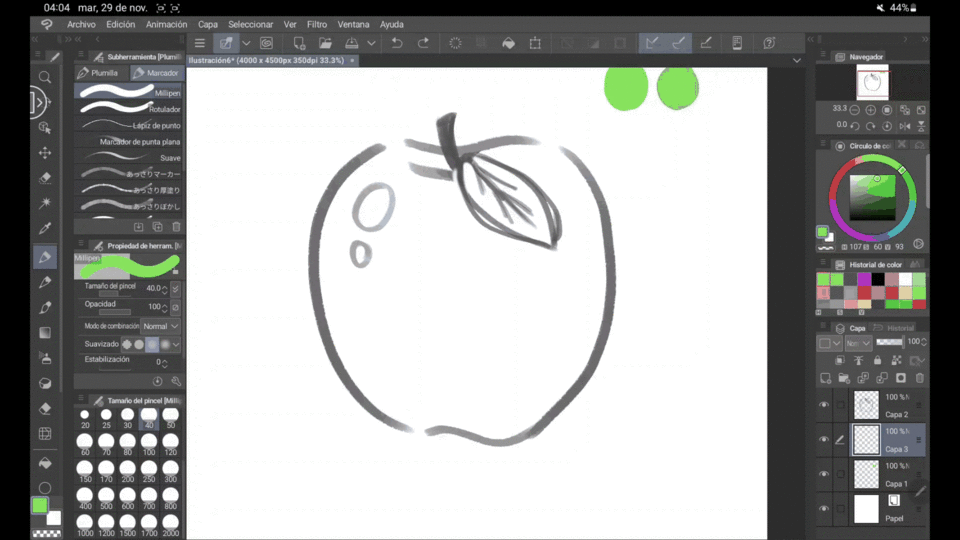Select the Capa 2 layer thumbnail

[x=866, y=405]
